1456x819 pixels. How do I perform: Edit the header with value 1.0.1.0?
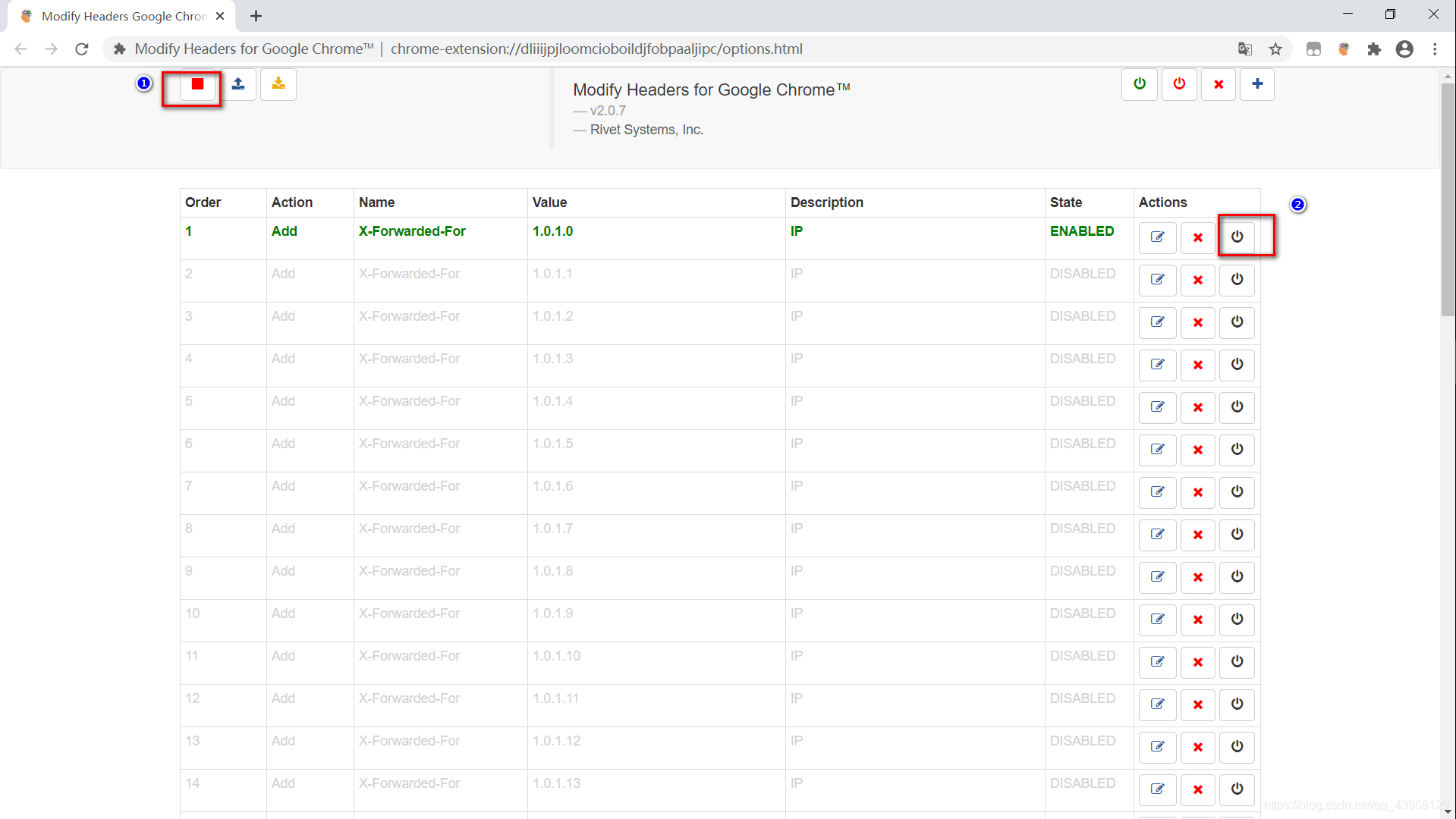pos(1158,237)
